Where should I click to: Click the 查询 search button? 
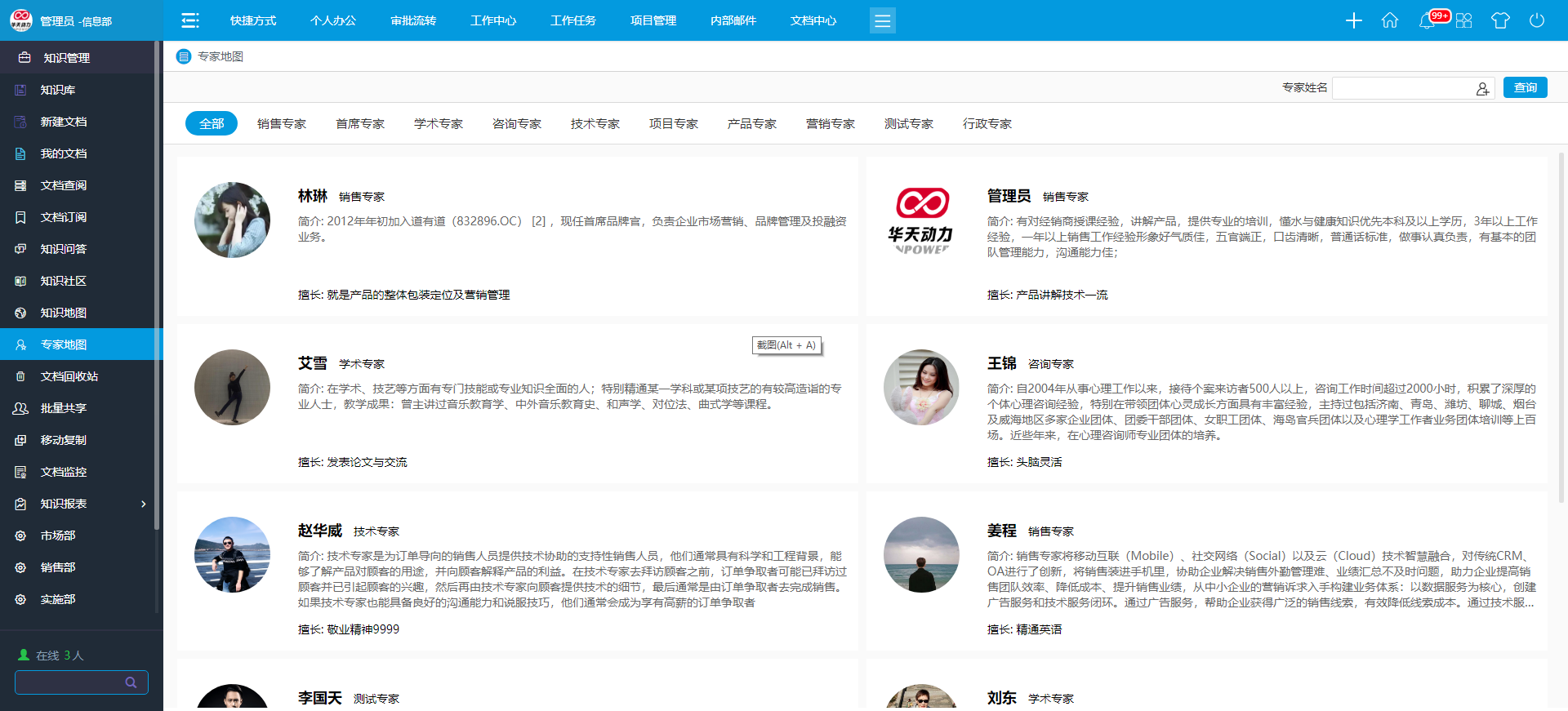pos(1525,87)
